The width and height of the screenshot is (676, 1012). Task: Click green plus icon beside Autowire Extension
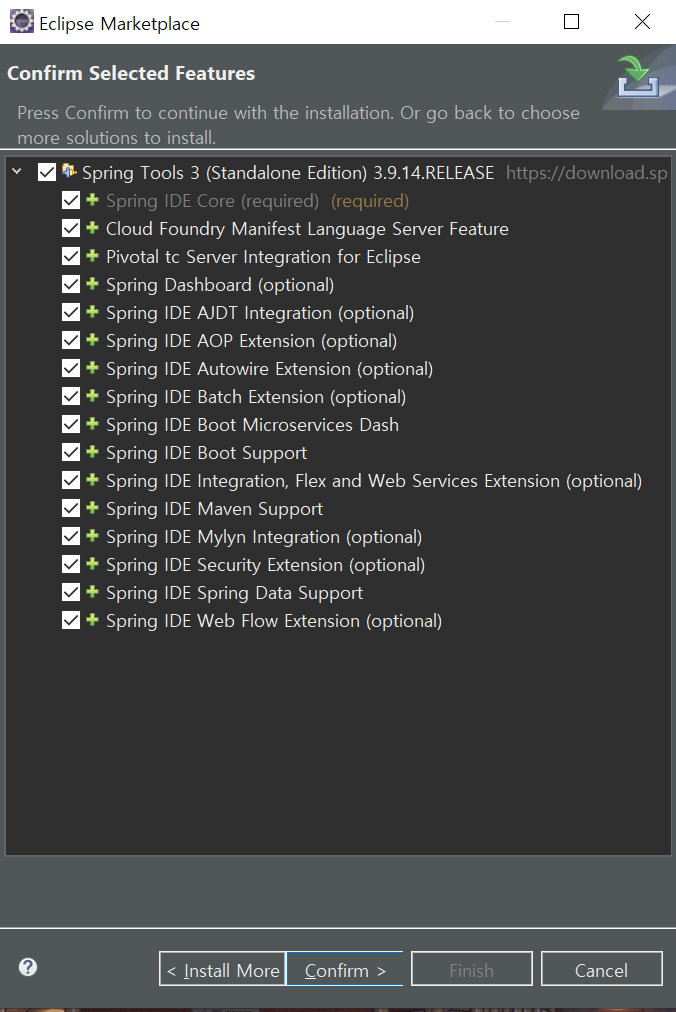tap(92, 367)
